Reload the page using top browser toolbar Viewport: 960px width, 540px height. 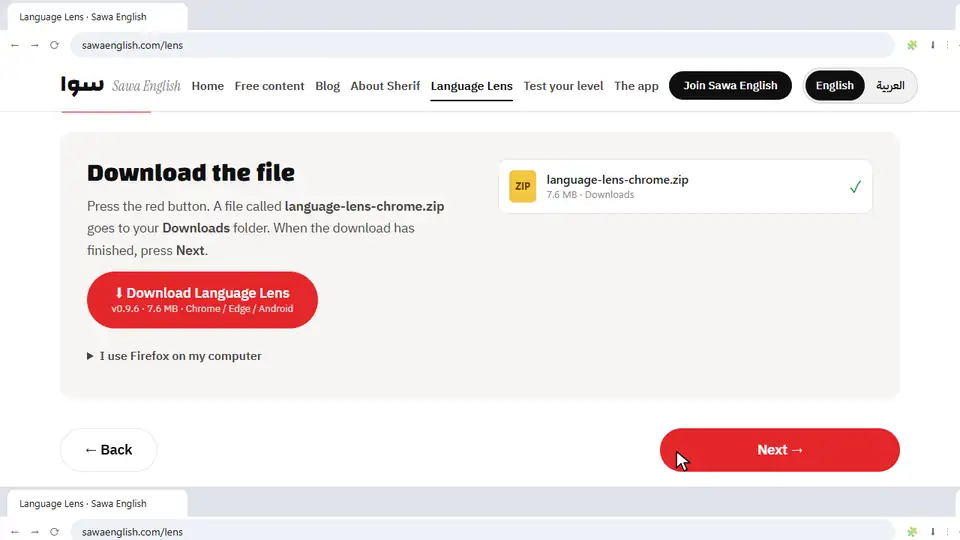pyautogui.click(x=54, y=45)
